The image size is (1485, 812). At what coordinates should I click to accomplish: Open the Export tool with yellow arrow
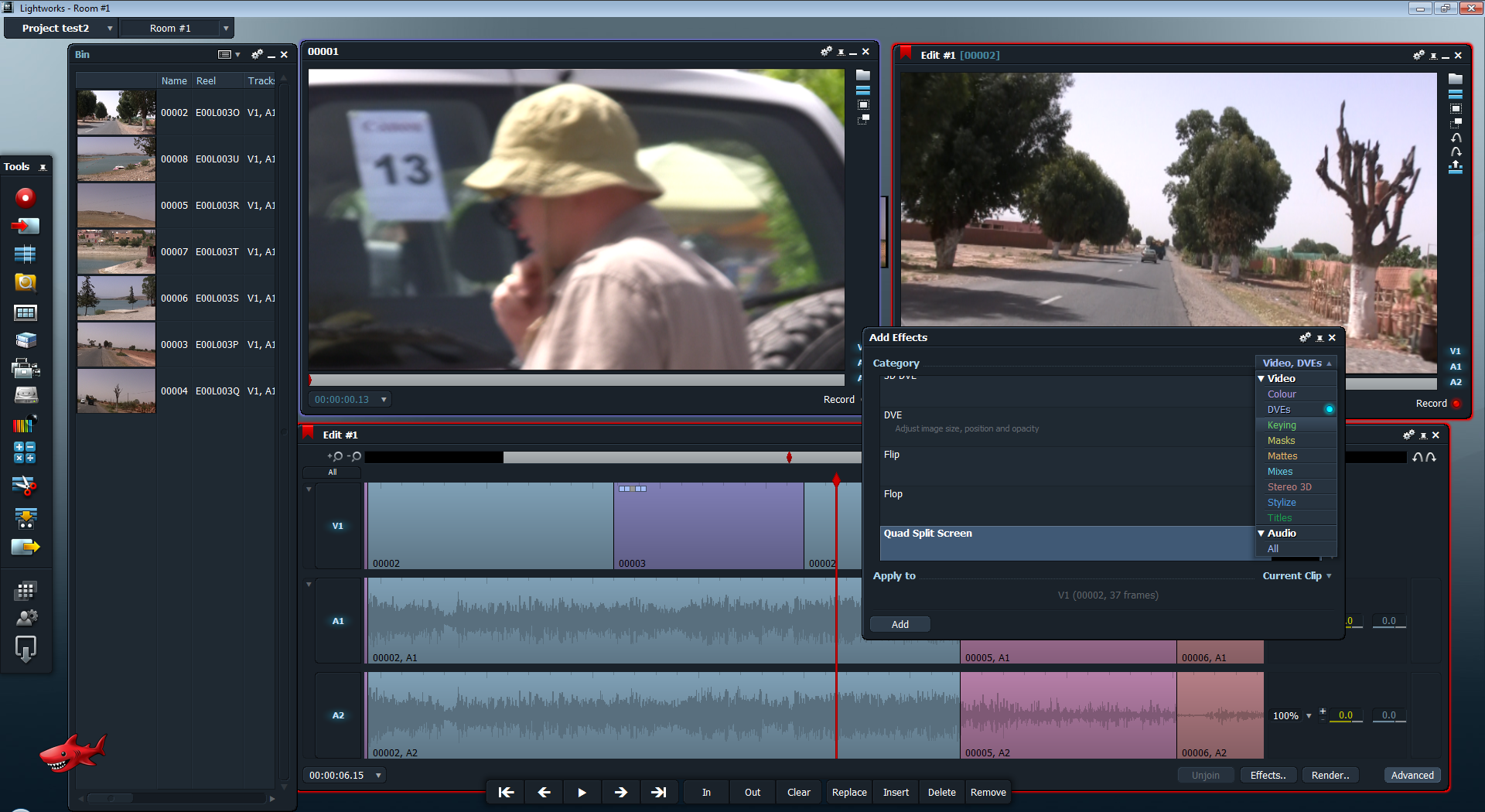pyautogui.click(x=26, y=547)
